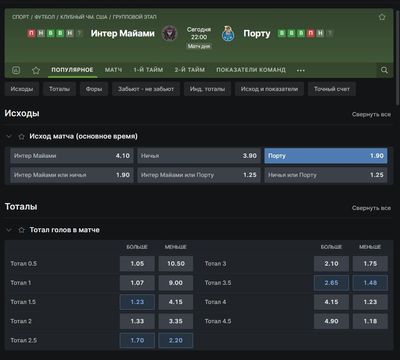Open the 2-й тайм tab
This screenshot has height=360, width=400.
(x=190, y=70)
